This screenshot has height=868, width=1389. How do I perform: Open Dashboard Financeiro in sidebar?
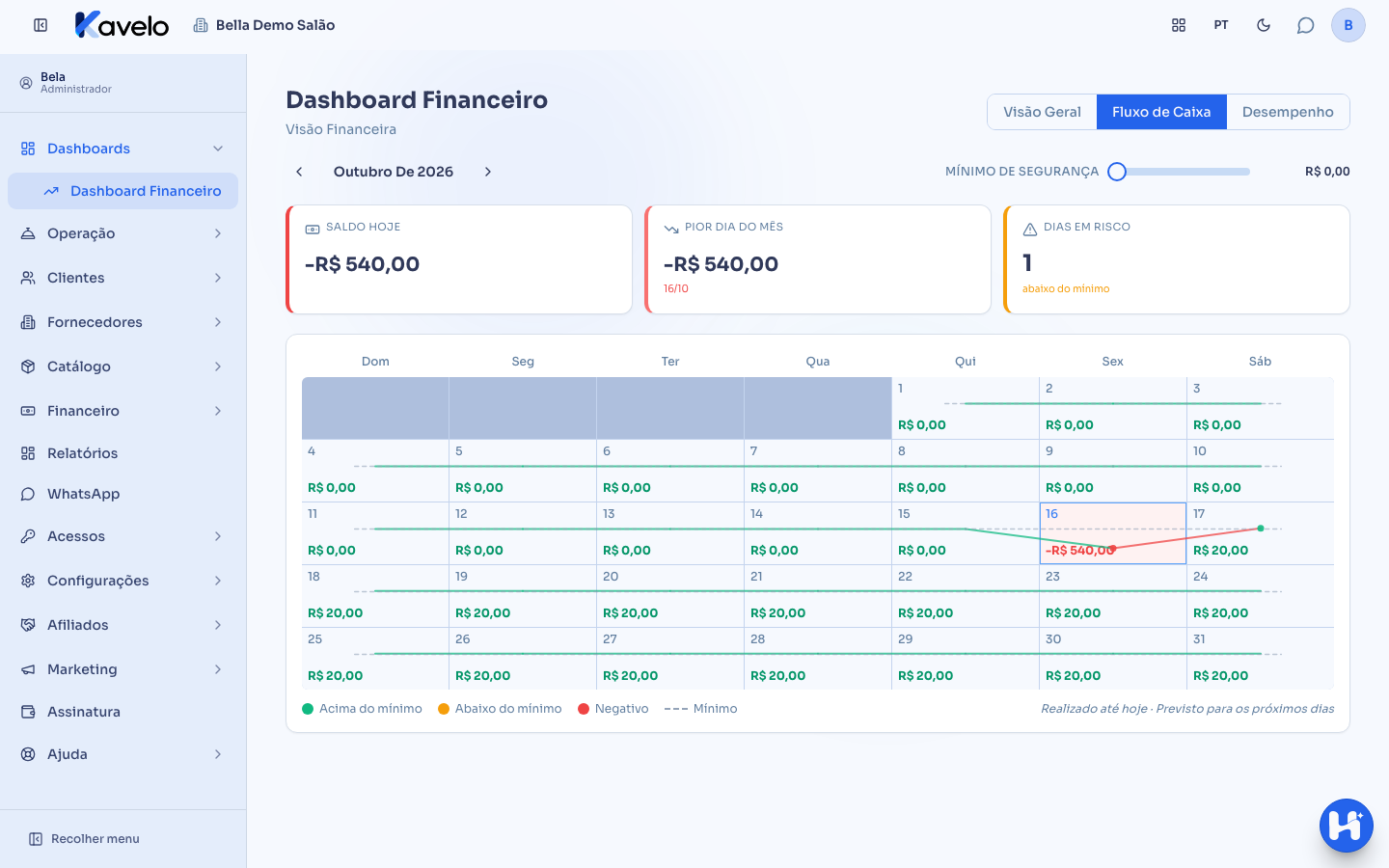(123, 191)
